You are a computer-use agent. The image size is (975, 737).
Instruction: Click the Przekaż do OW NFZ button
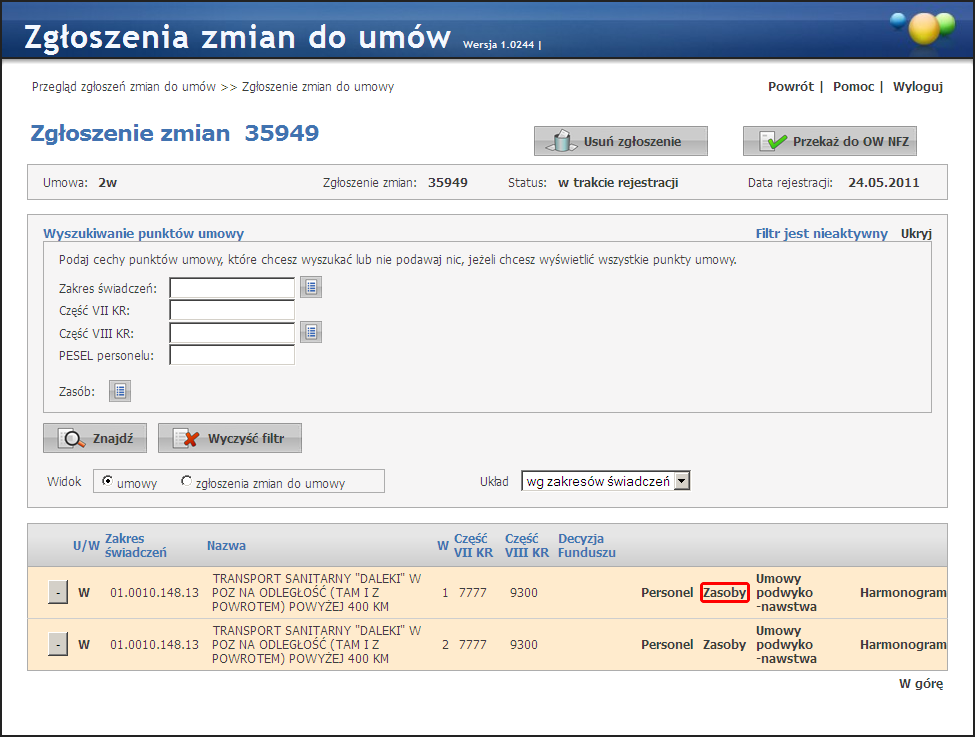(x=829, y=142)
